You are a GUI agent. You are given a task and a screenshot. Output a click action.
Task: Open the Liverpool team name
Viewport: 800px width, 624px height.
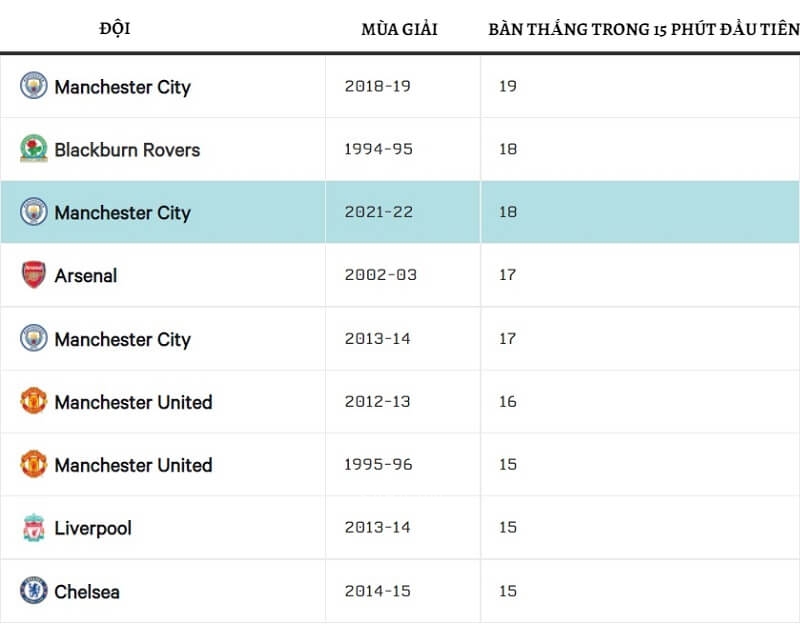(93, 528)
